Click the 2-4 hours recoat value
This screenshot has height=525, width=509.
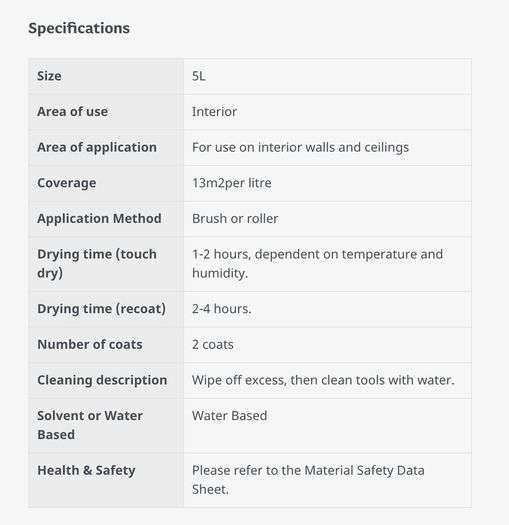[x=221, y=309]
